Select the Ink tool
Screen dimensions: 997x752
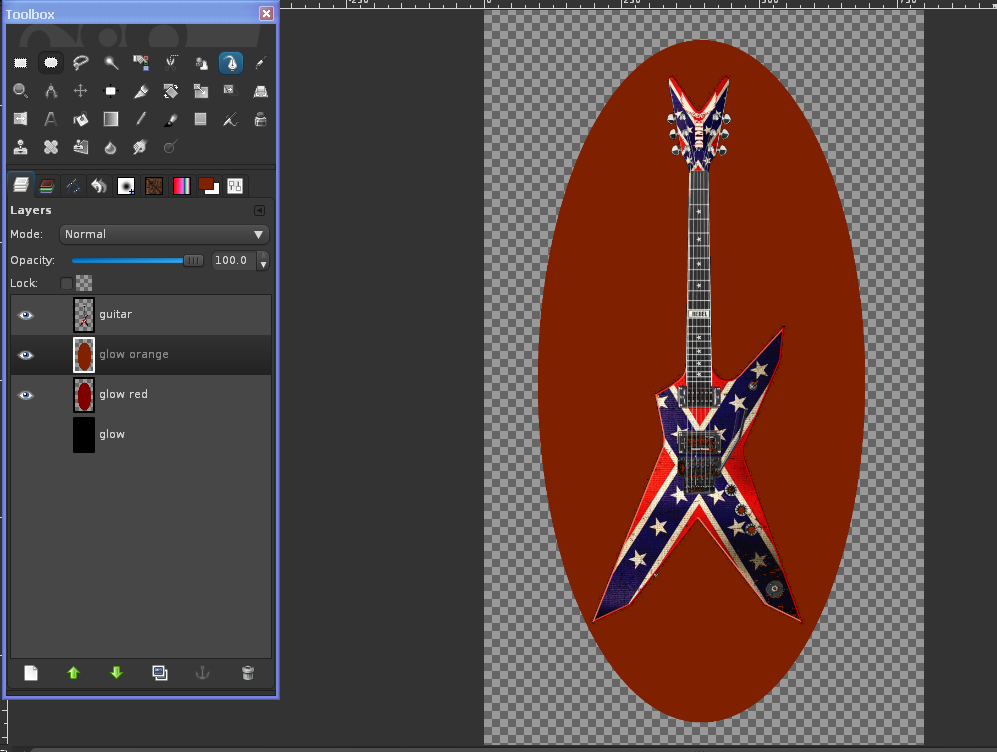261,119
